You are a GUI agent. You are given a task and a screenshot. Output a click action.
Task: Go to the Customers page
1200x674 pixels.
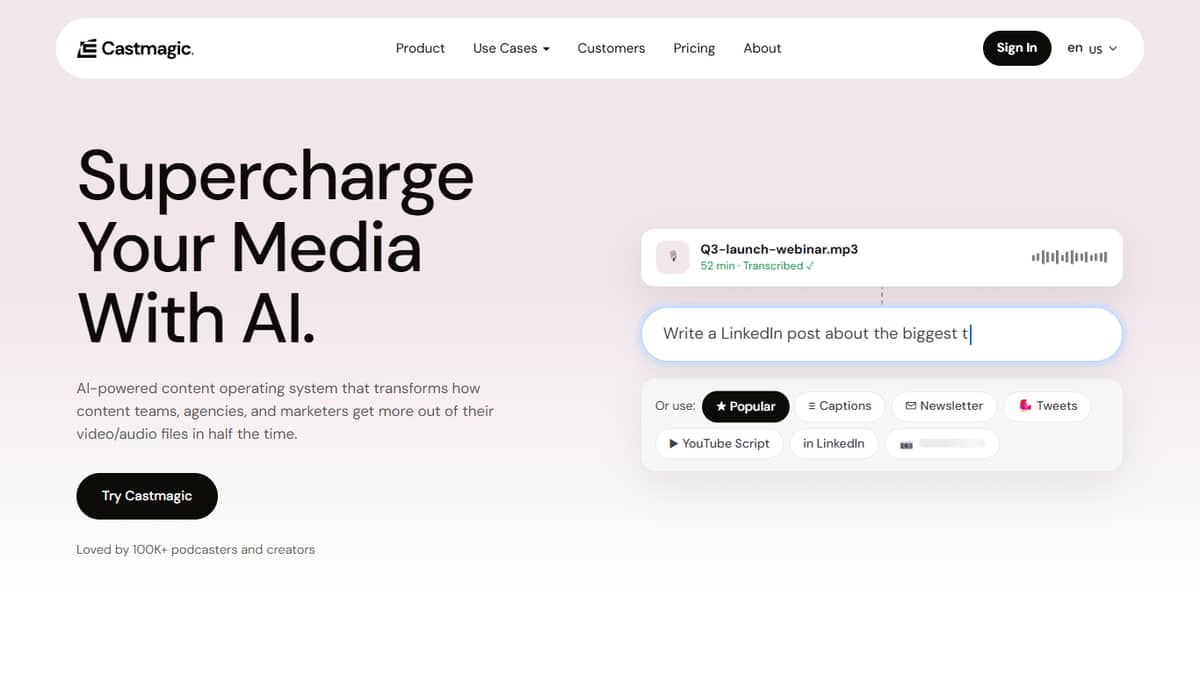point(611,48)
